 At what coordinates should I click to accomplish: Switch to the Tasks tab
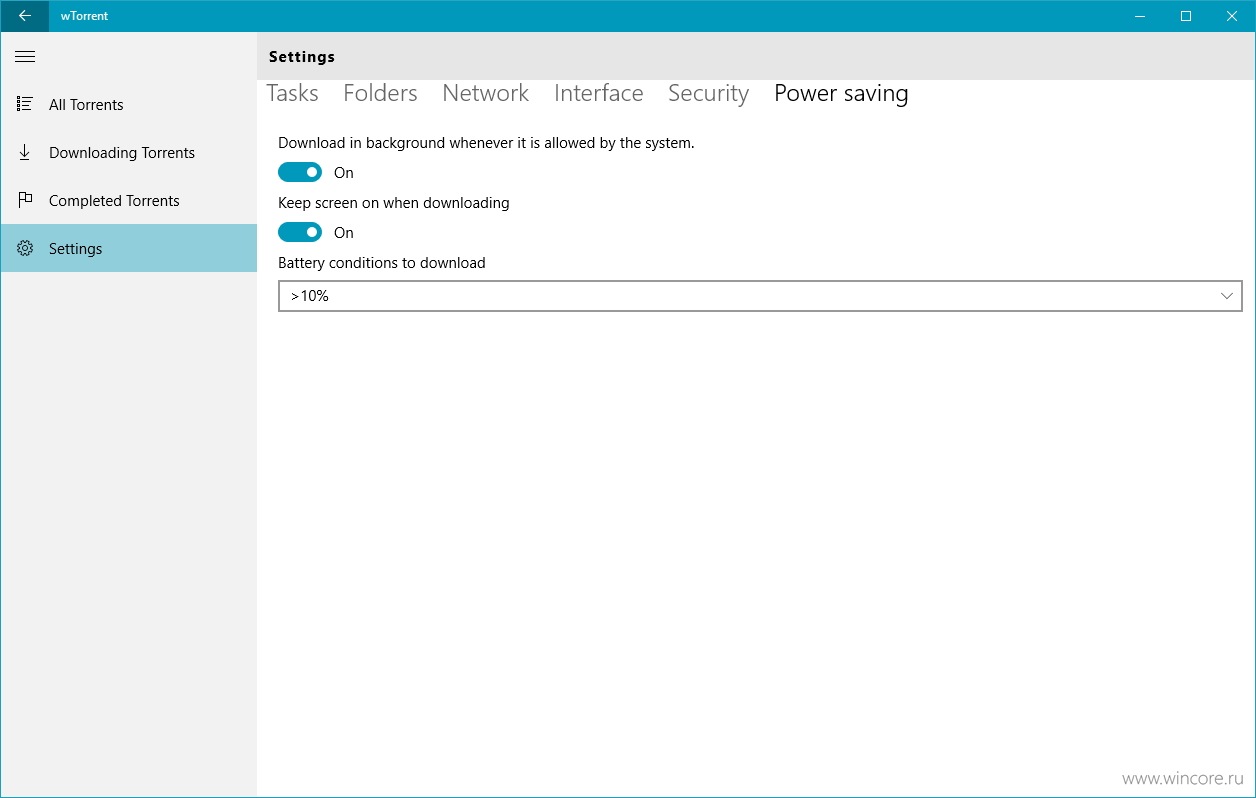click(x=292, y=93)
